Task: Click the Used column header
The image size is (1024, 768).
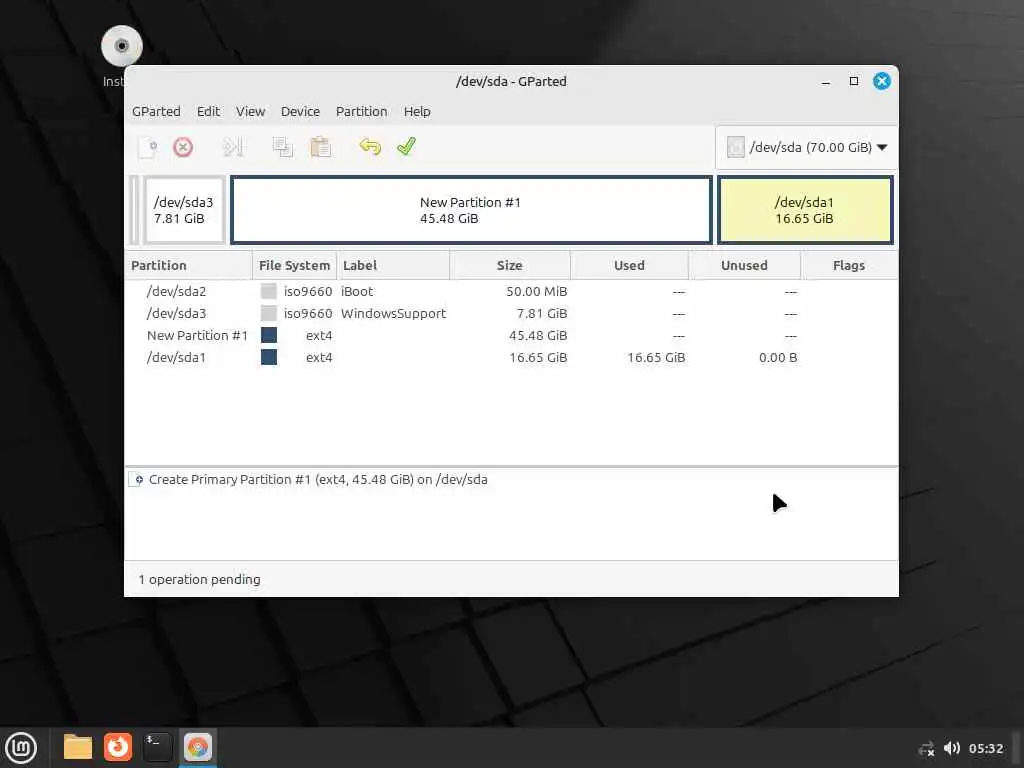Action: [630, 266]
